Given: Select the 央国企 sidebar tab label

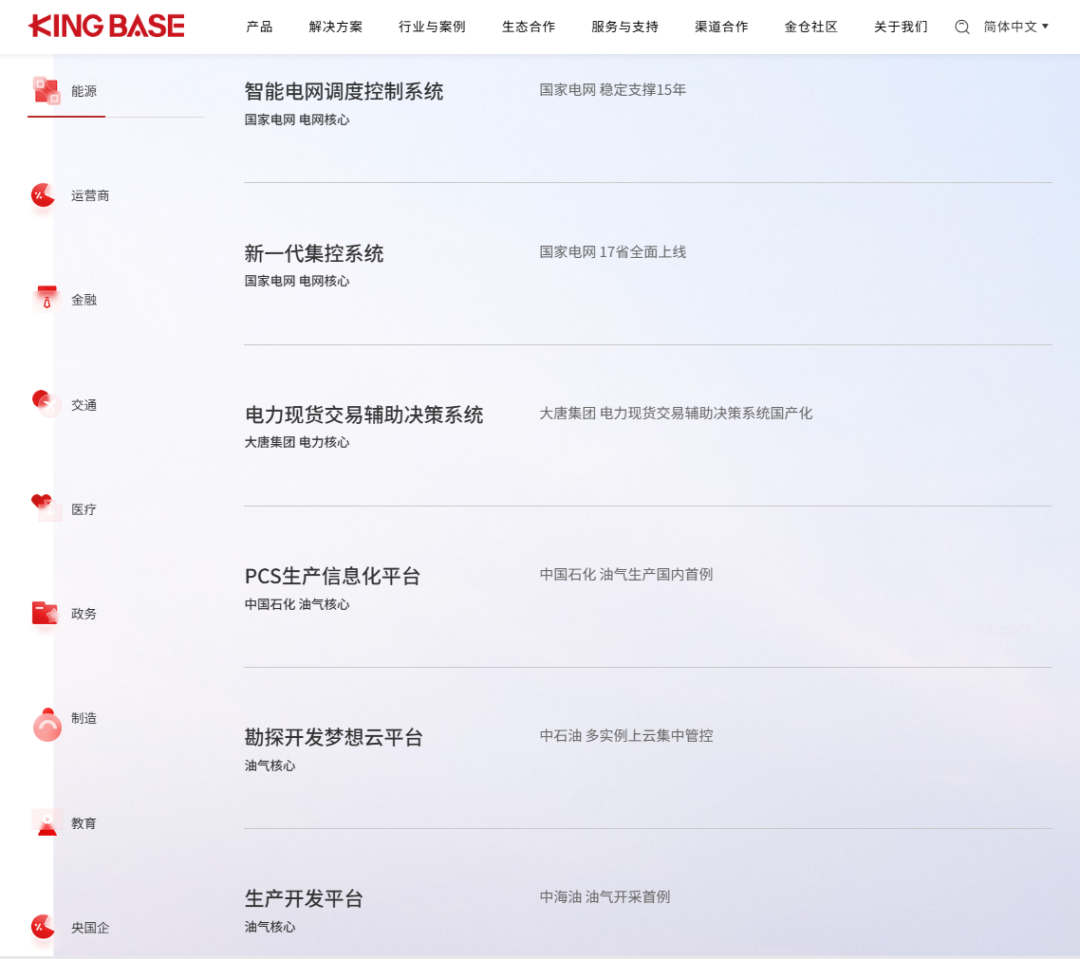Looking at the screenshot, I should (90, 927).
